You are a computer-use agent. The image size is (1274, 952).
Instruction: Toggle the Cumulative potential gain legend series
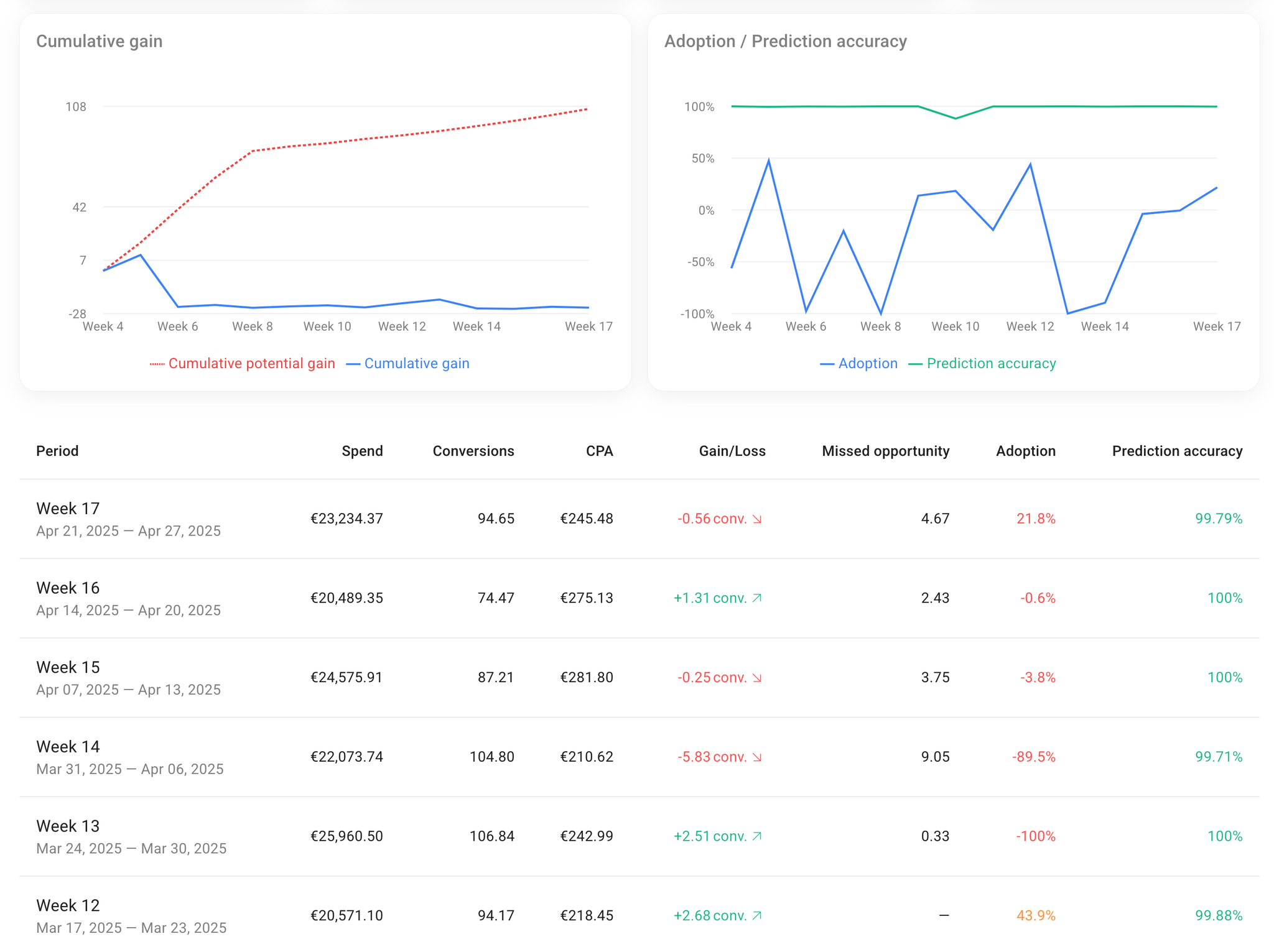251,363
